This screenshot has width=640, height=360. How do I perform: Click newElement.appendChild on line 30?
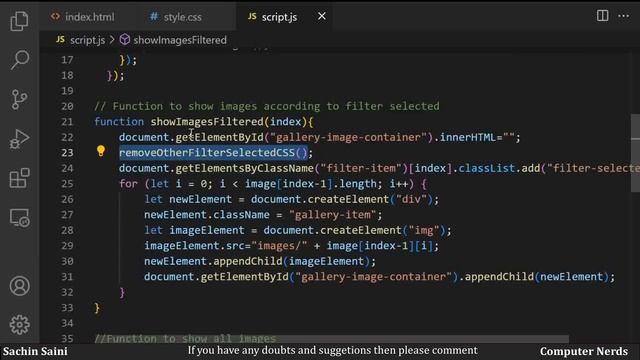213,261
